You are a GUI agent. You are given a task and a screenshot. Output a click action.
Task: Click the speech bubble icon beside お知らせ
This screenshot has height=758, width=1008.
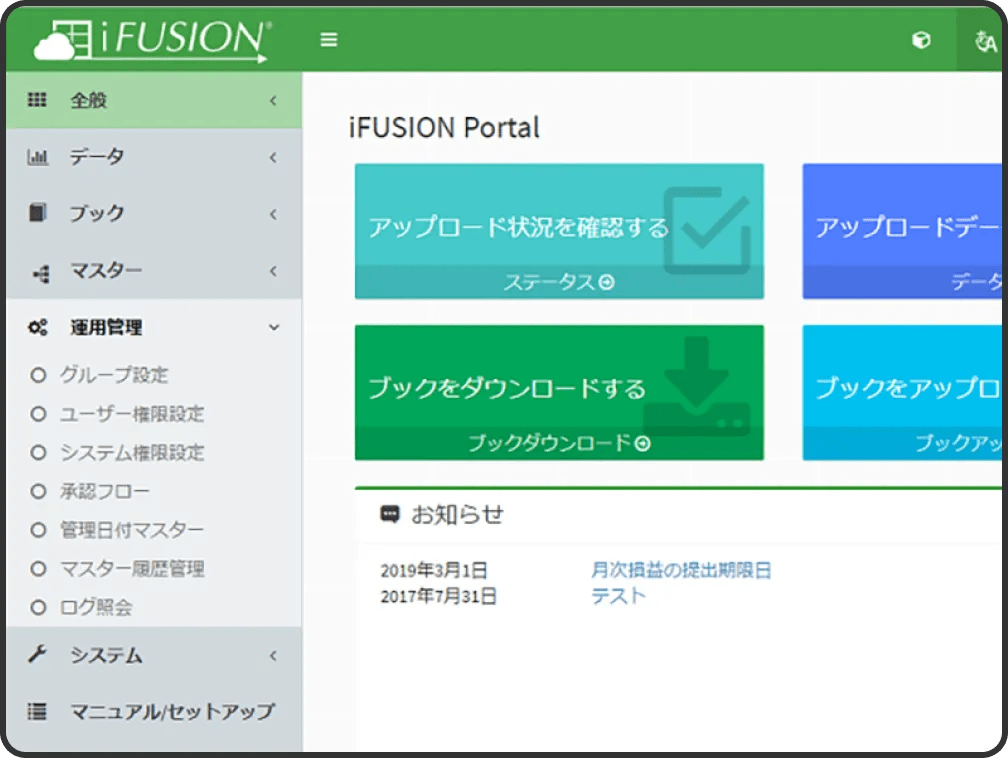[x=390, y=514]
